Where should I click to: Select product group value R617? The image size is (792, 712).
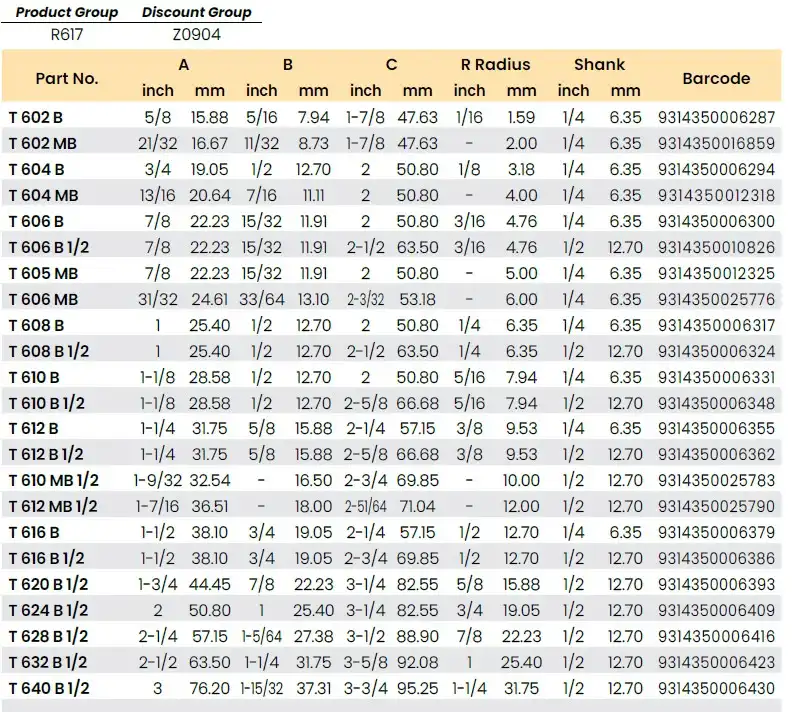(67, 35)
